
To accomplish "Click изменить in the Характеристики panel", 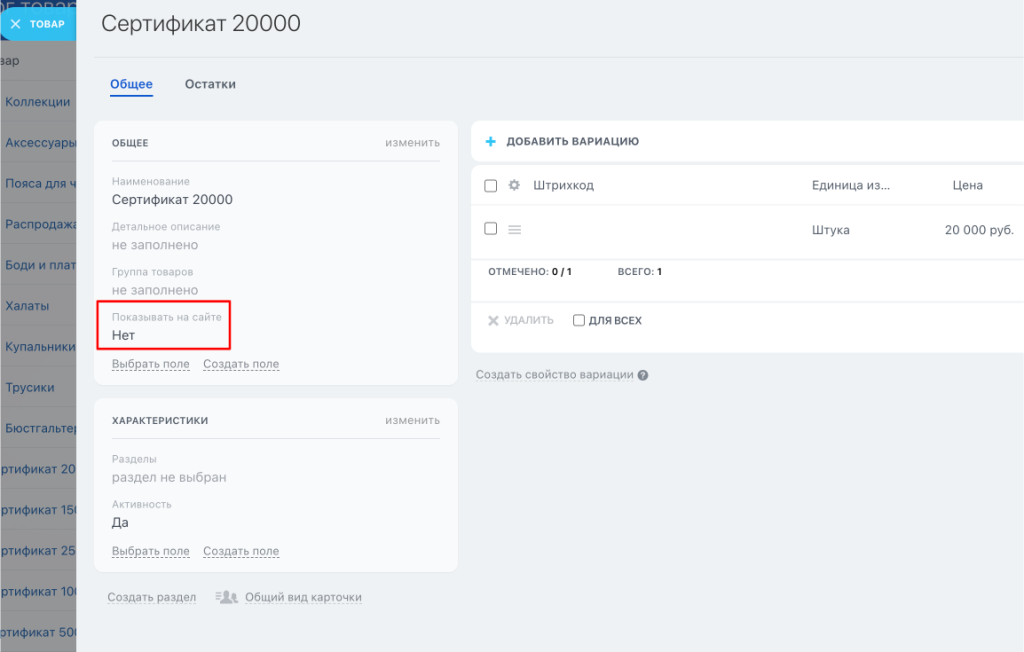I will [x=412, y=421].
